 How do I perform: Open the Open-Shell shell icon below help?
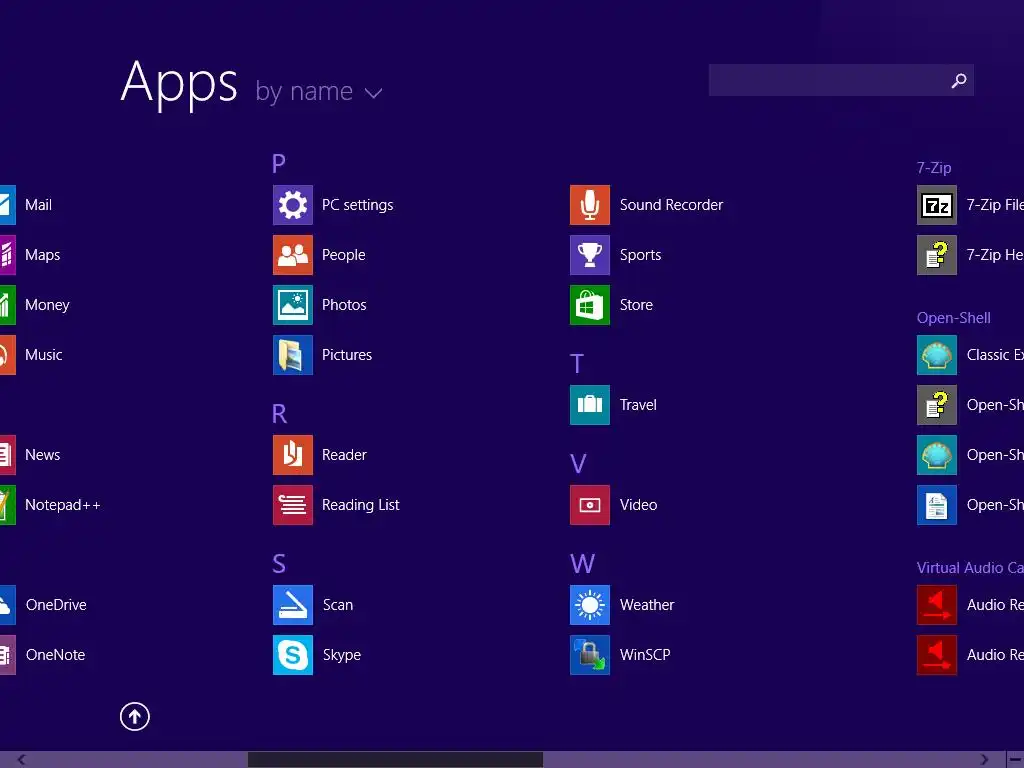point(936,455)
